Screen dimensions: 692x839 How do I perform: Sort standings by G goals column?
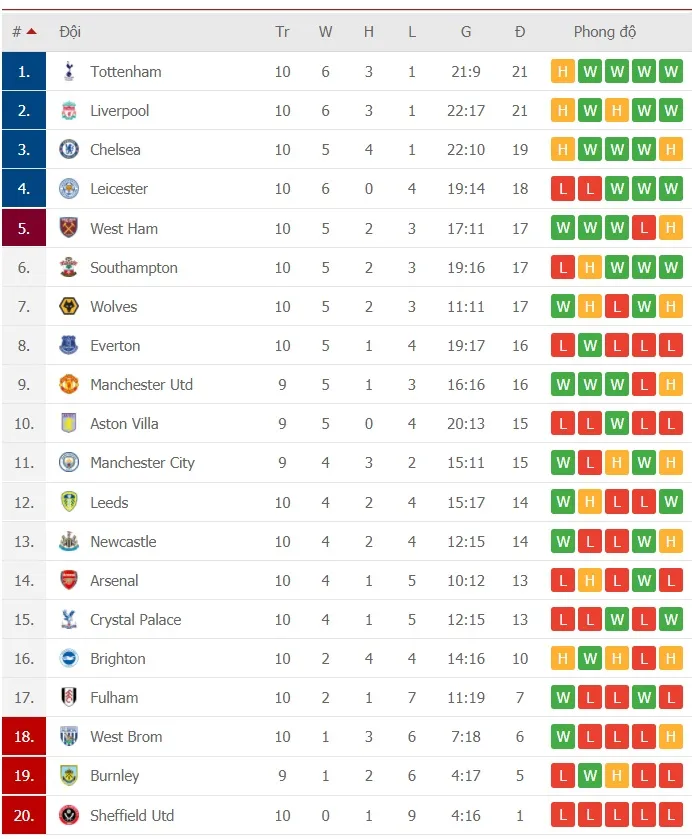pos(466,32)
